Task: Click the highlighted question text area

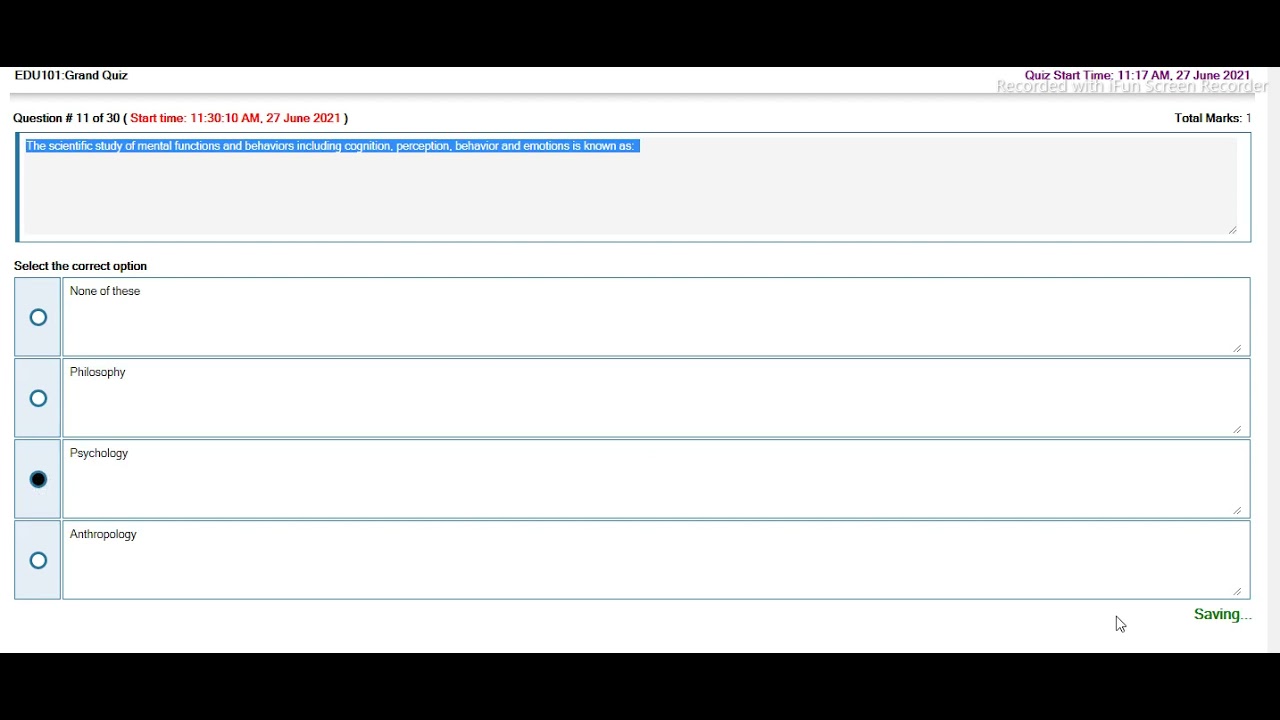Action: tap(632, 187)
